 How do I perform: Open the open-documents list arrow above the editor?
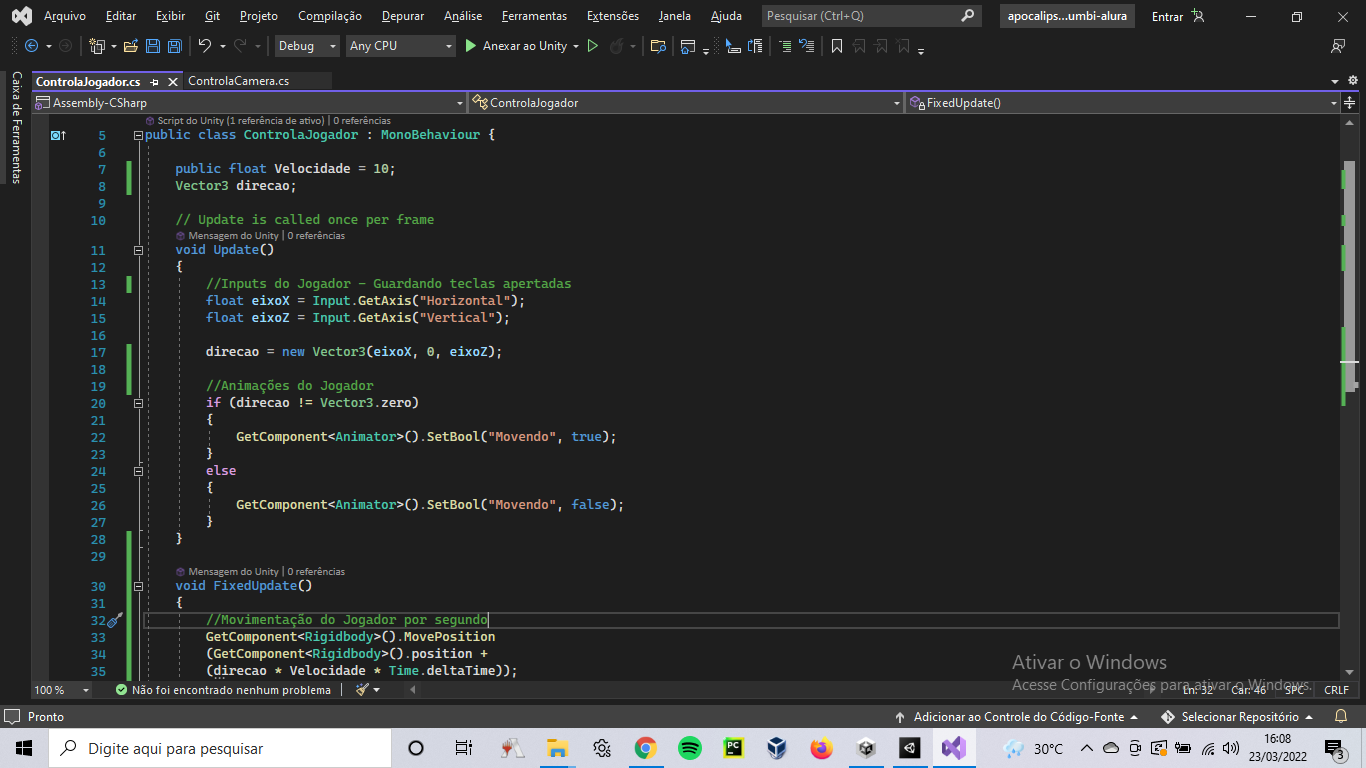[1337, 82]
